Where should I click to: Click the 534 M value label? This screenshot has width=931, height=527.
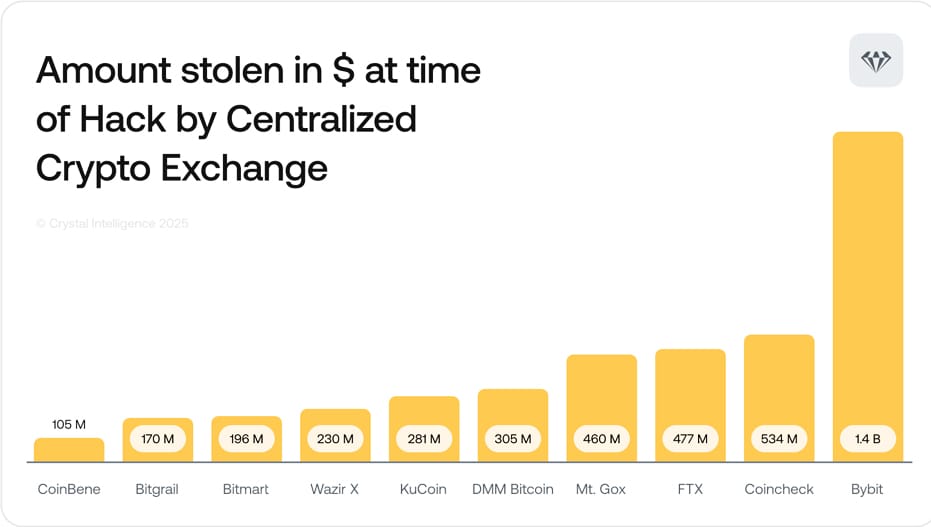[x=779, y=438]
